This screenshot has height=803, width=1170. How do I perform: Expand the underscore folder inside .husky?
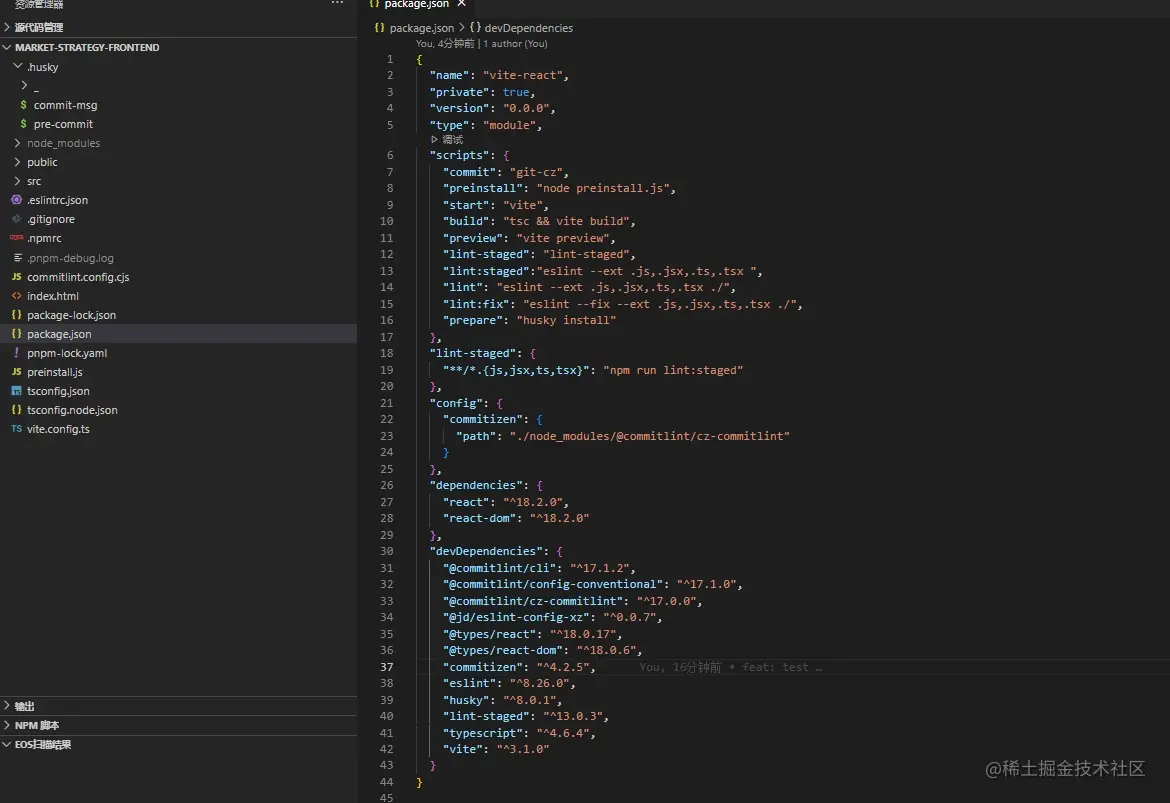click(x=179, y=86)
